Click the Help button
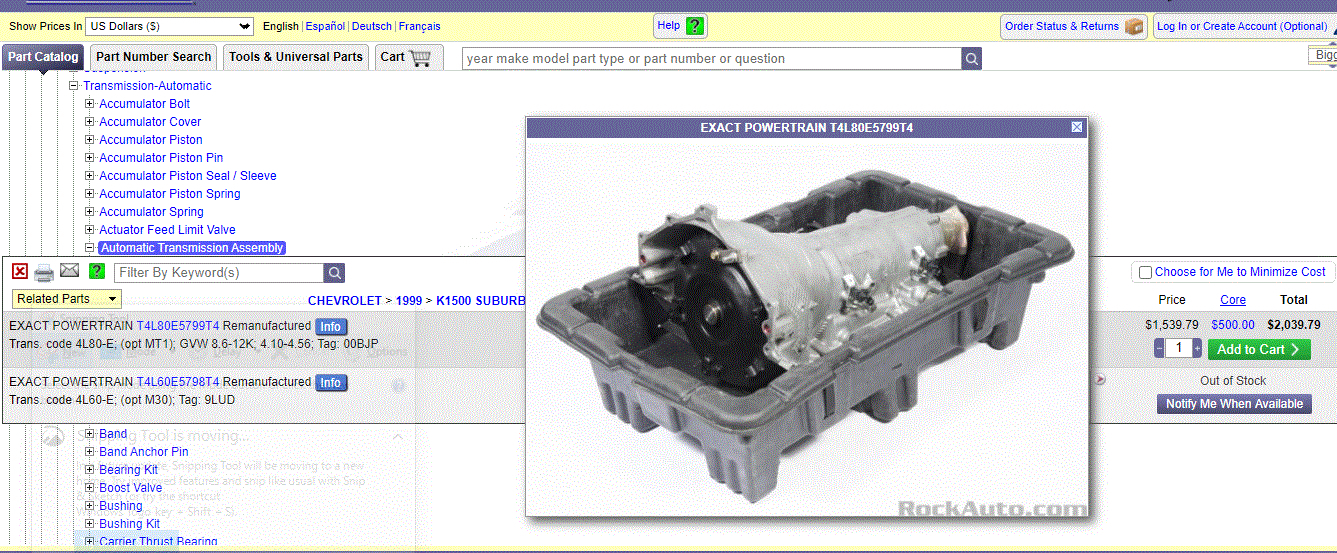1337x553 pixels. click(680, 26)
